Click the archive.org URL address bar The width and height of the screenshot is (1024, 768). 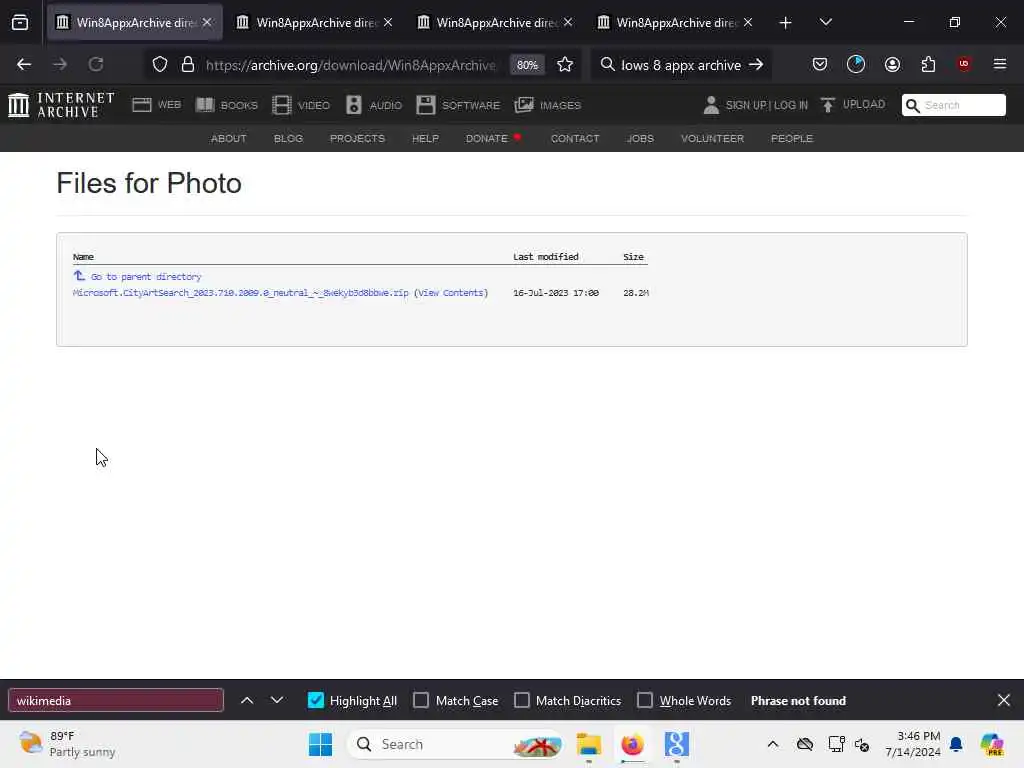(351, 65)
